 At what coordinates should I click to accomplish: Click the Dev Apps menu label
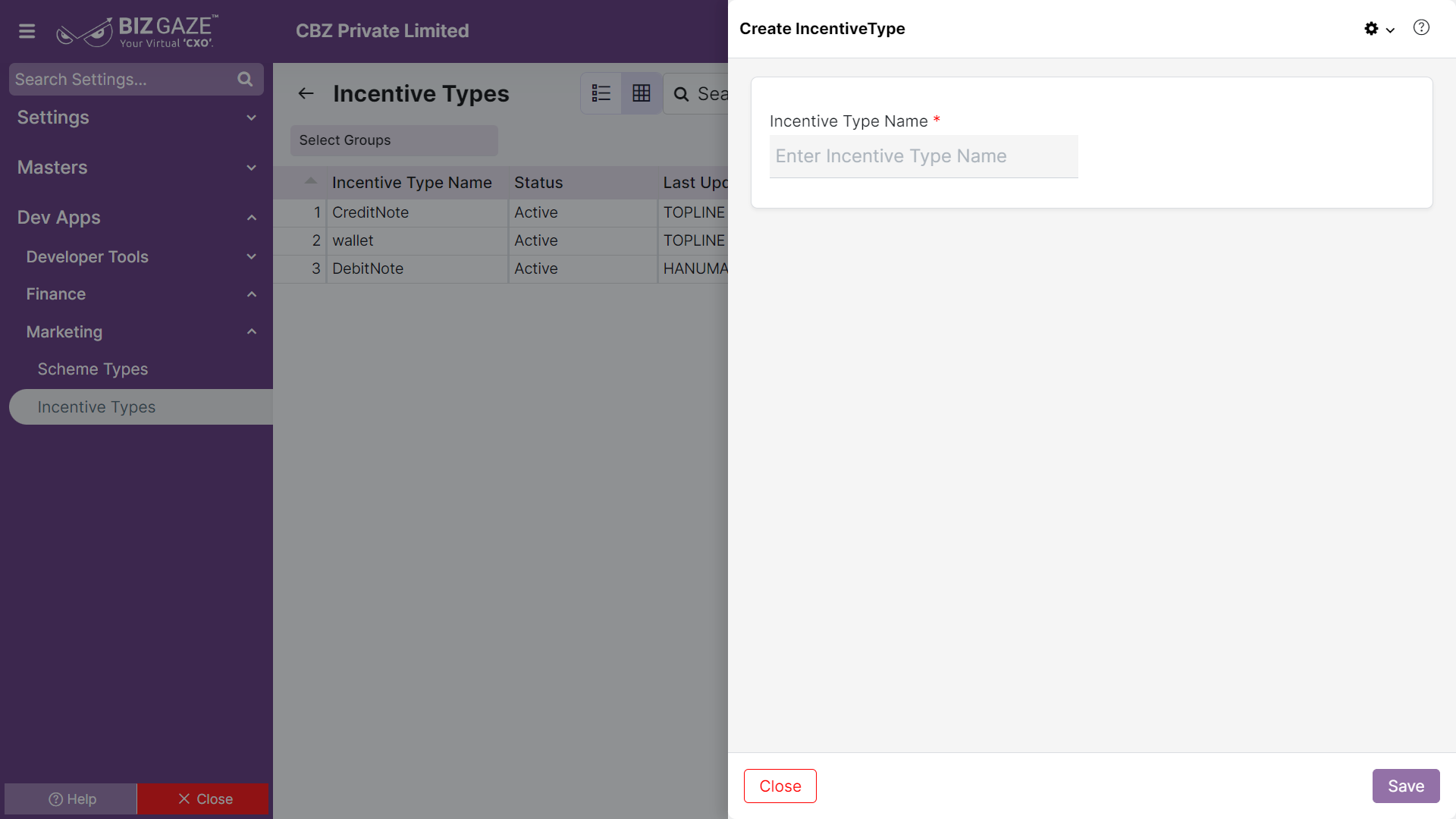coord(58,218)
